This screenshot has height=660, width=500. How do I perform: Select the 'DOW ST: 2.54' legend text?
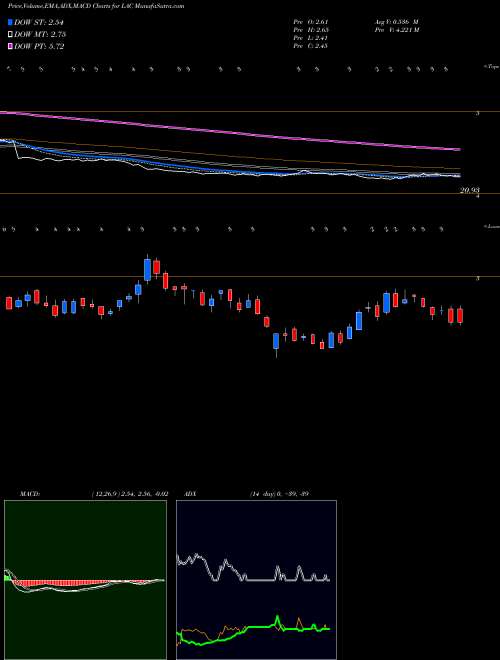[x=39, y=22]
